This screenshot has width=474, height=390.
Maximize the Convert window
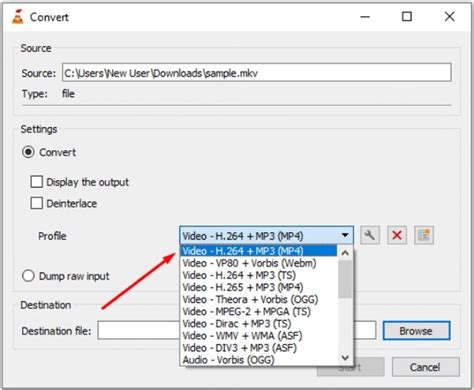(407, 17)
